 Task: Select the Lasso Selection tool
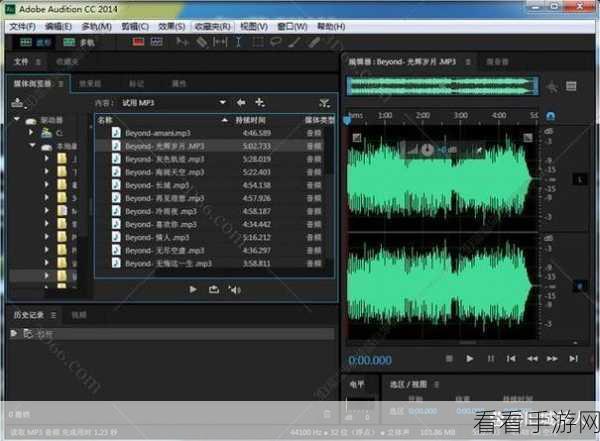click(x=276, y=42)
